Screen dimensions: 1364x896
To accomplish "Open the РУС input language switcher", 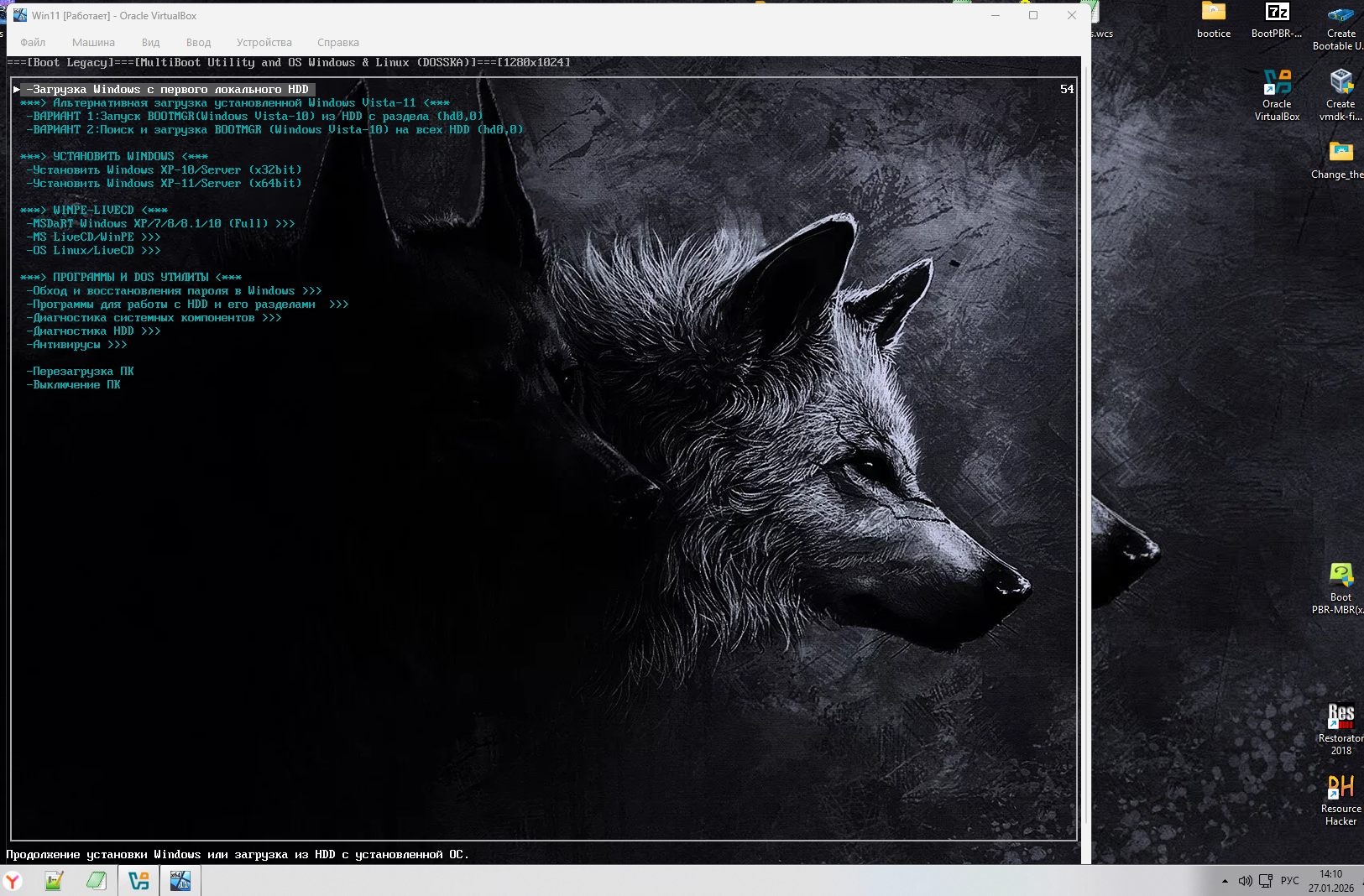I will [1289, 881].
